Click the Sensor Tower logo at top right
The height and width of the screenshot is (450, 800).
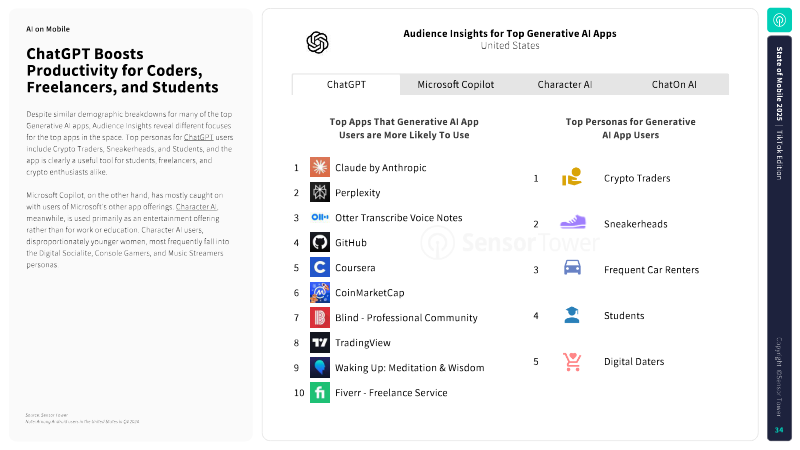tap(779, 21)
